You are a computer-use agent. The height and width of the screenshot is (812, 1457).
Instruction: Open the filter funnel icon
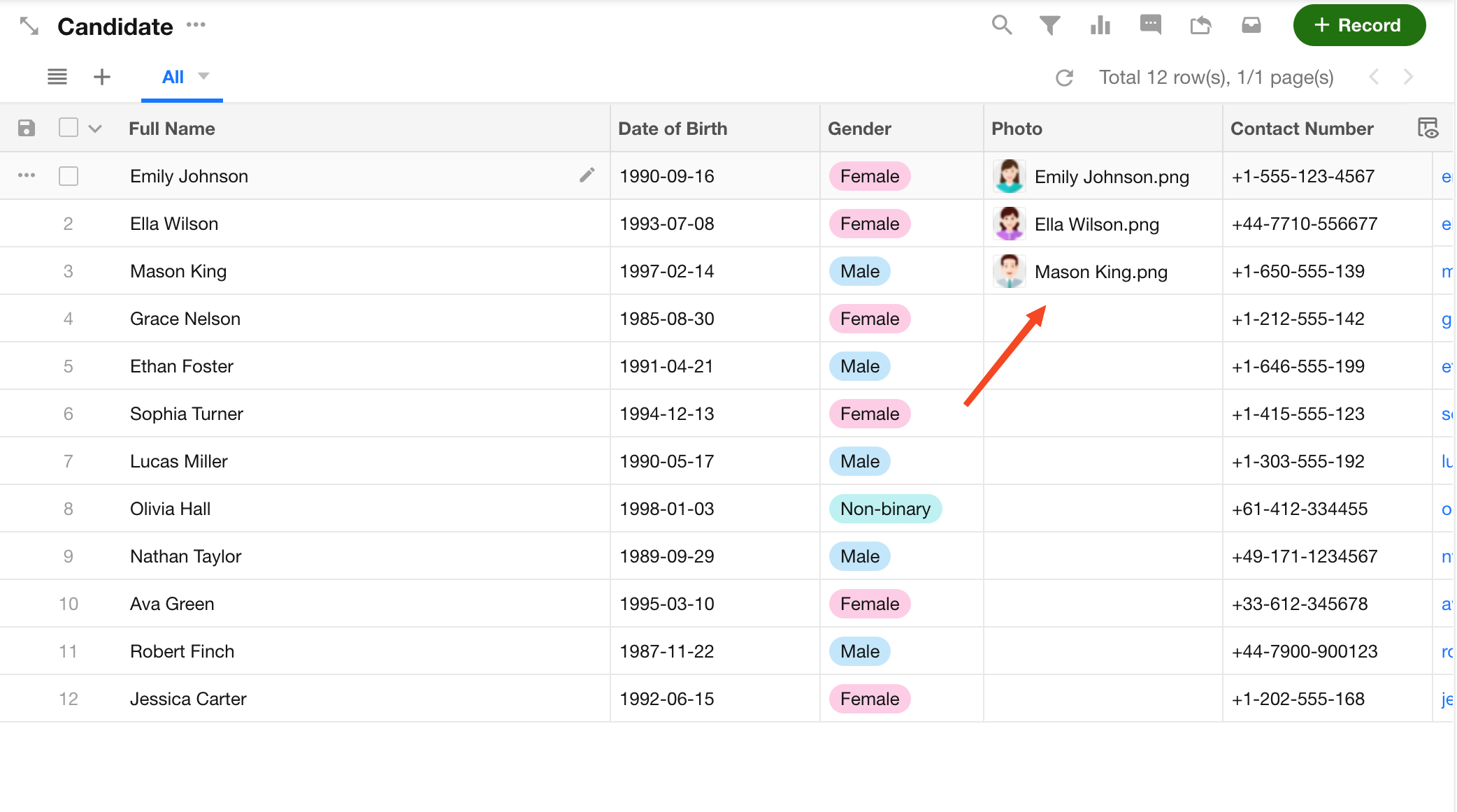coord(1049,26)
